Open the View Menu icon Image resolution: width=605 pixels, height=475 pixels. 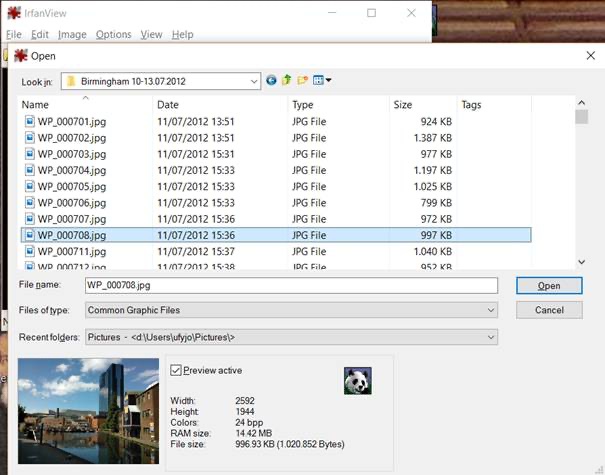pyautogui.click(x=322, y=80)
